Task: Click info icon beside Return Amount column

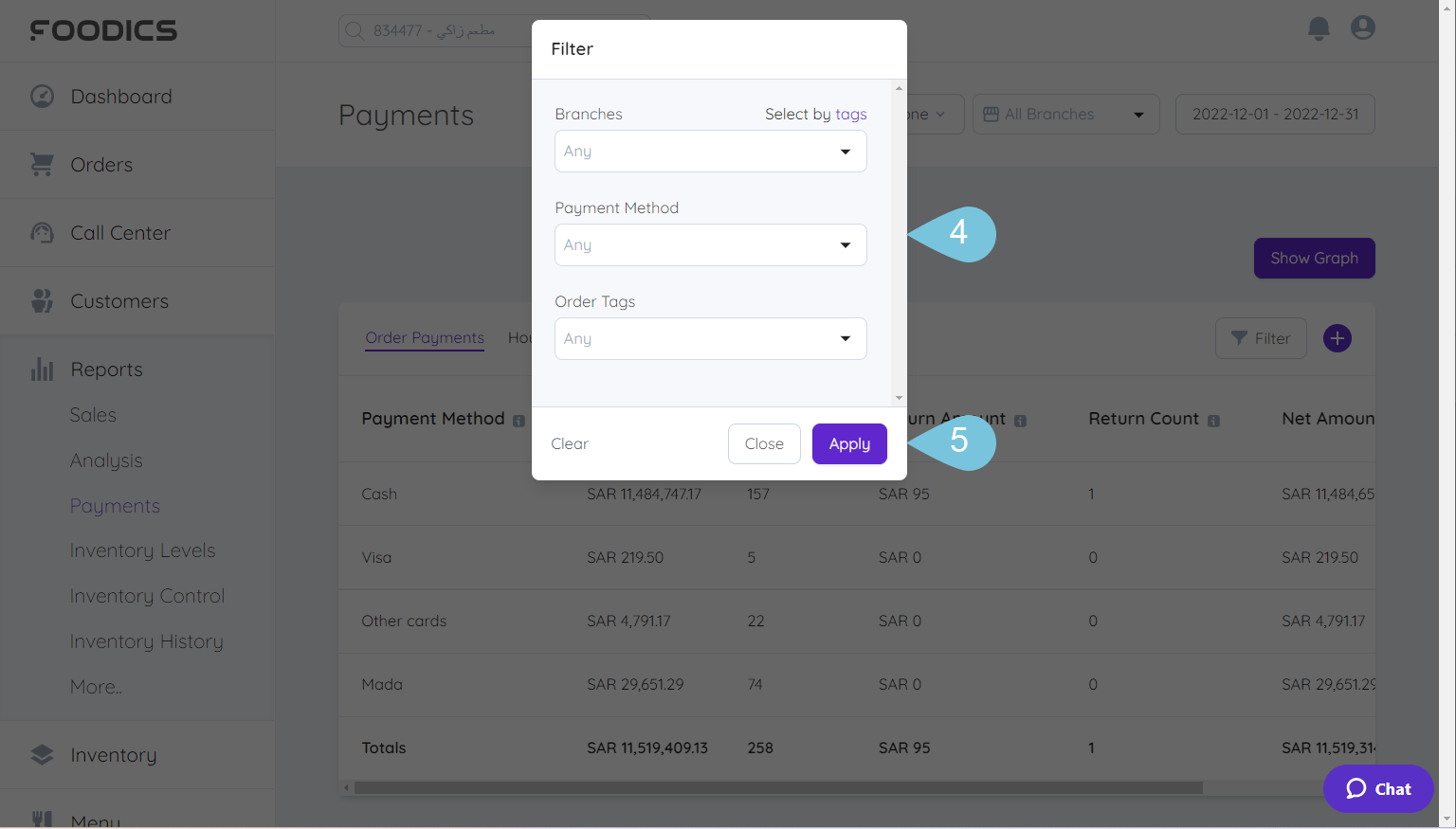Action: (1020, 421)
